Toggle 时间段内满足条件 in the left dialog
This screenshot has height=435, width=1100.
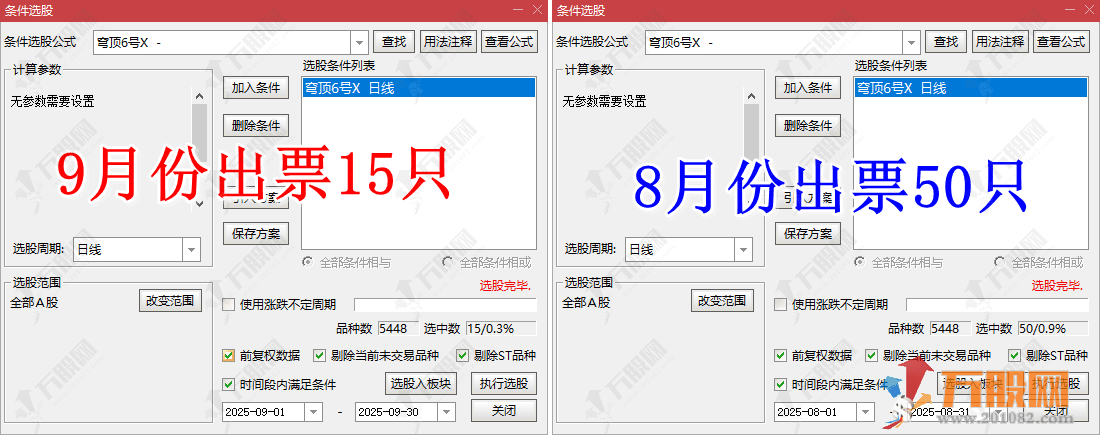pos(229,384)
